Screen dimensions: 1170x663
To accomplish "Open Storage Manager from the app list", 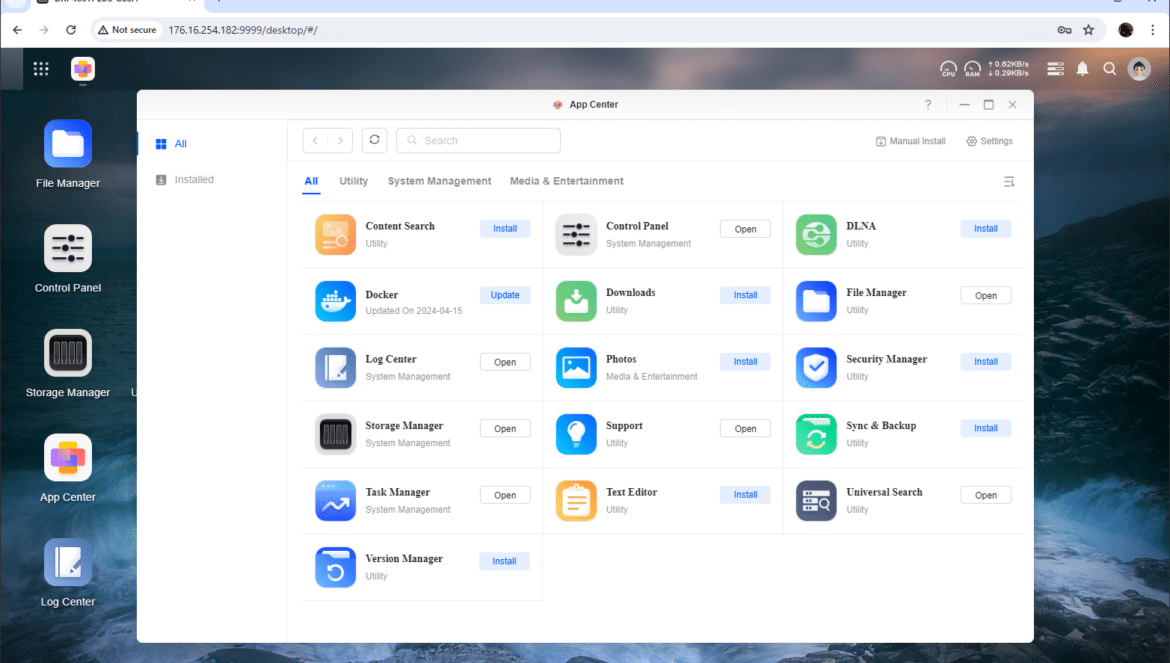I will (x=505, y=429).
